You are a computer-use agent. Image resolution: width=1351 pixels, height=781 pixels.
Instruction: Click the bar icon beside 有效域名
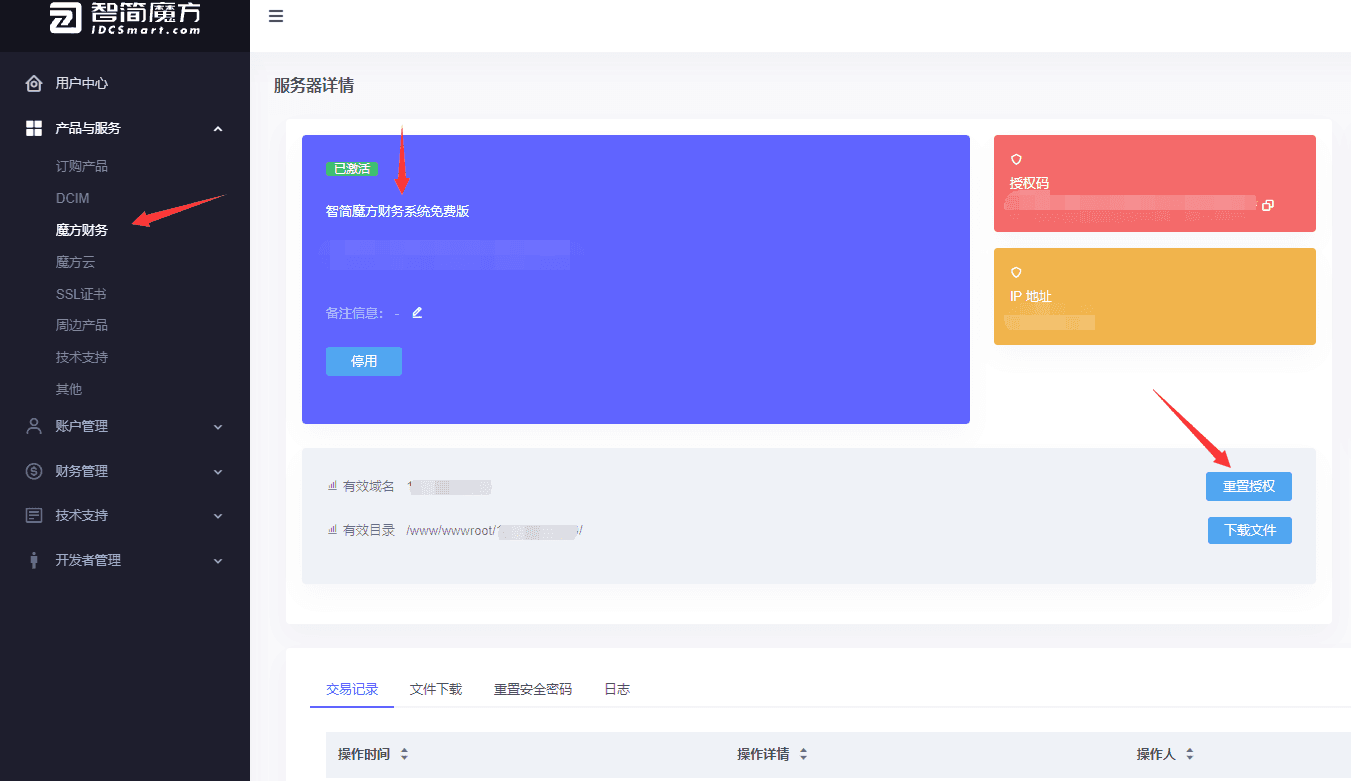pyautogui.click(x=332, y=486)
